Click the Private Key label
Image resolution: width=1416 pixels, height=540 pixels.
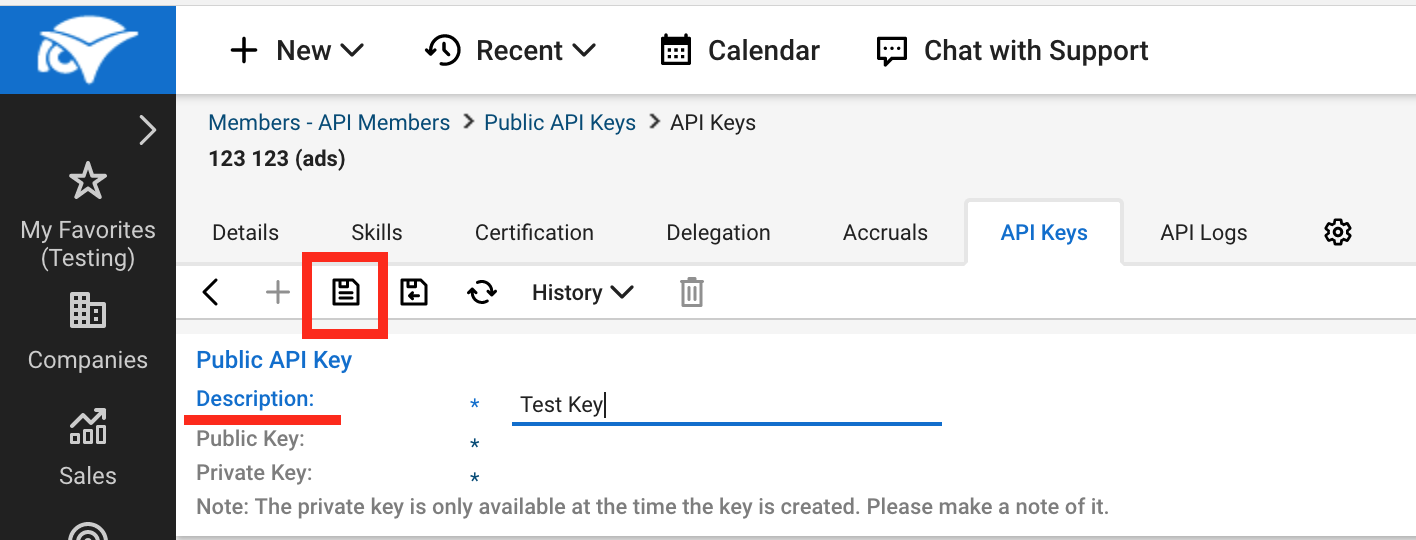(x=254, y=472)
